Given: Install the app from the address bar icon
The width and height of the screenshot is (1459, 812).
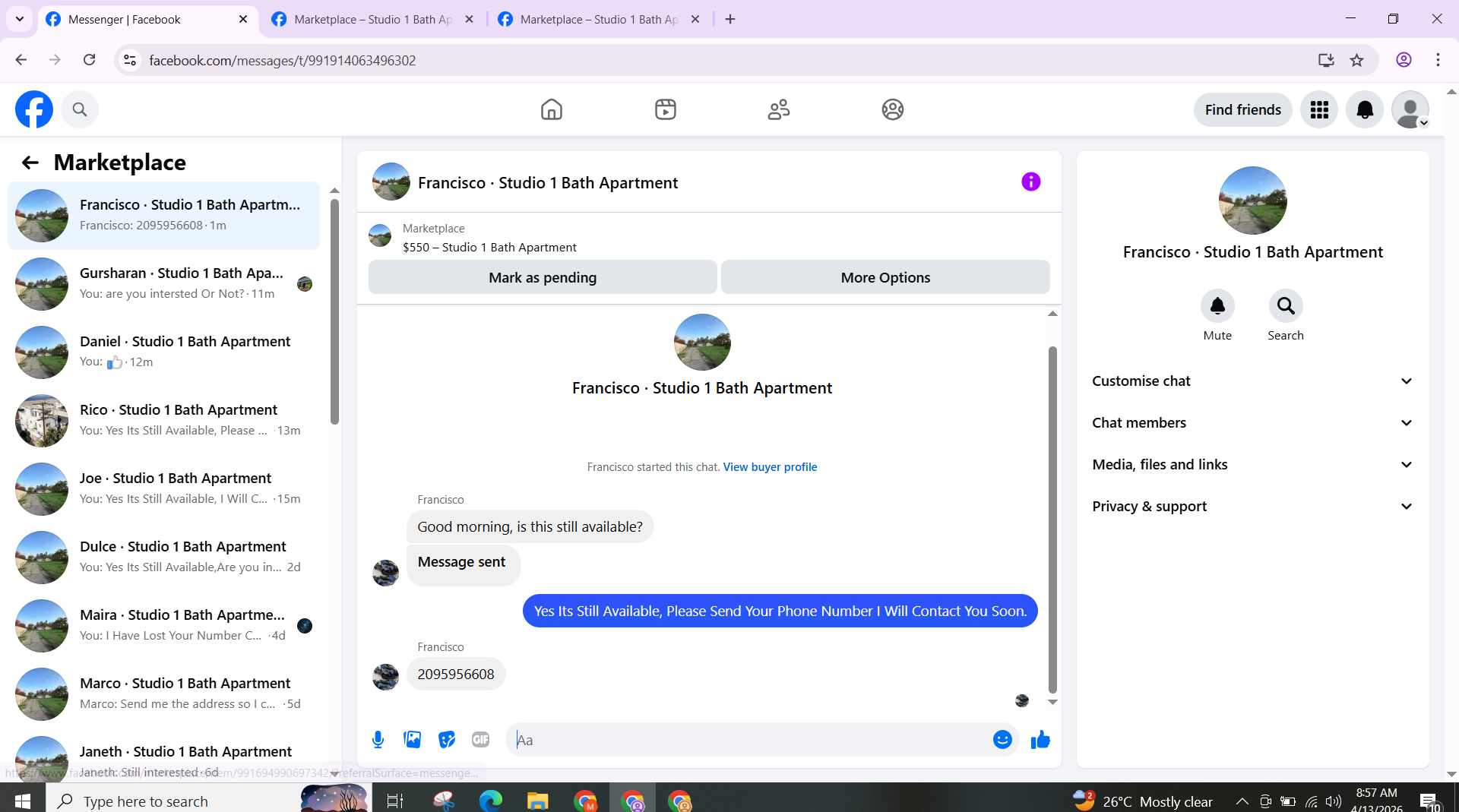Looking at the screenshot, I should click(x=1326, y=60).
